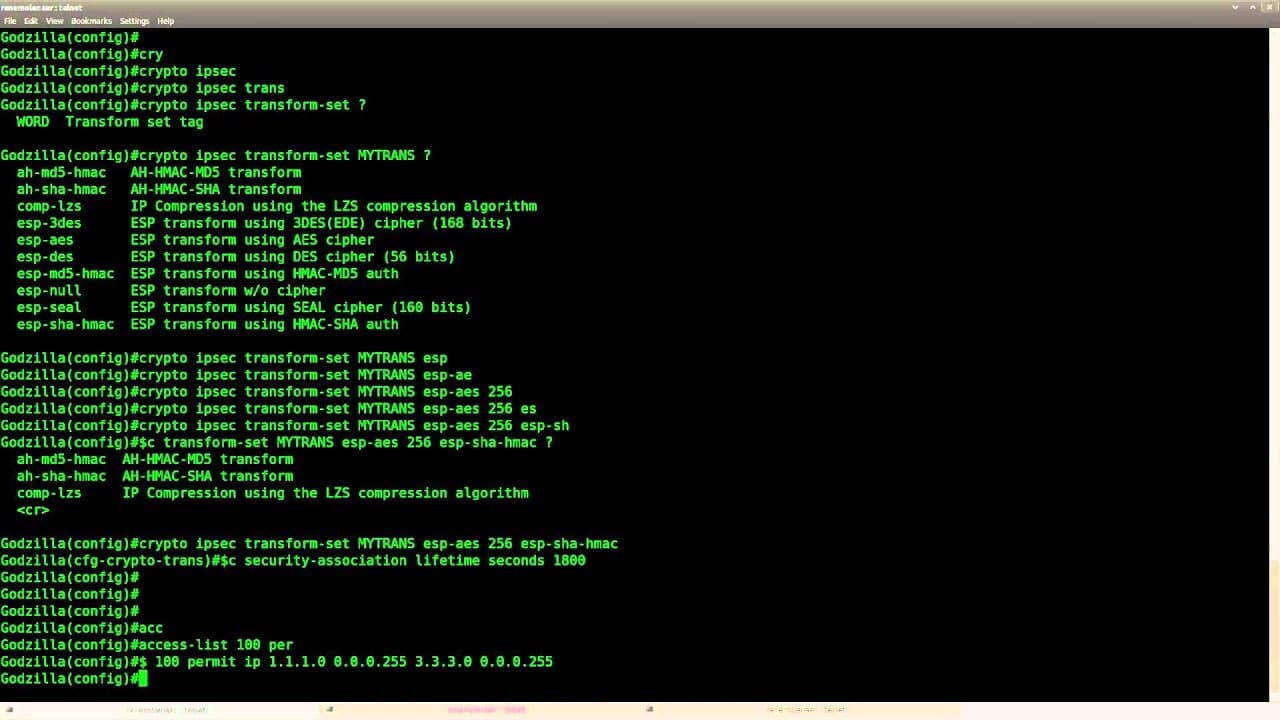This screenshot has height=720, width=1280.
Task: Open the Help menu
Action: [x=166, y=21]
